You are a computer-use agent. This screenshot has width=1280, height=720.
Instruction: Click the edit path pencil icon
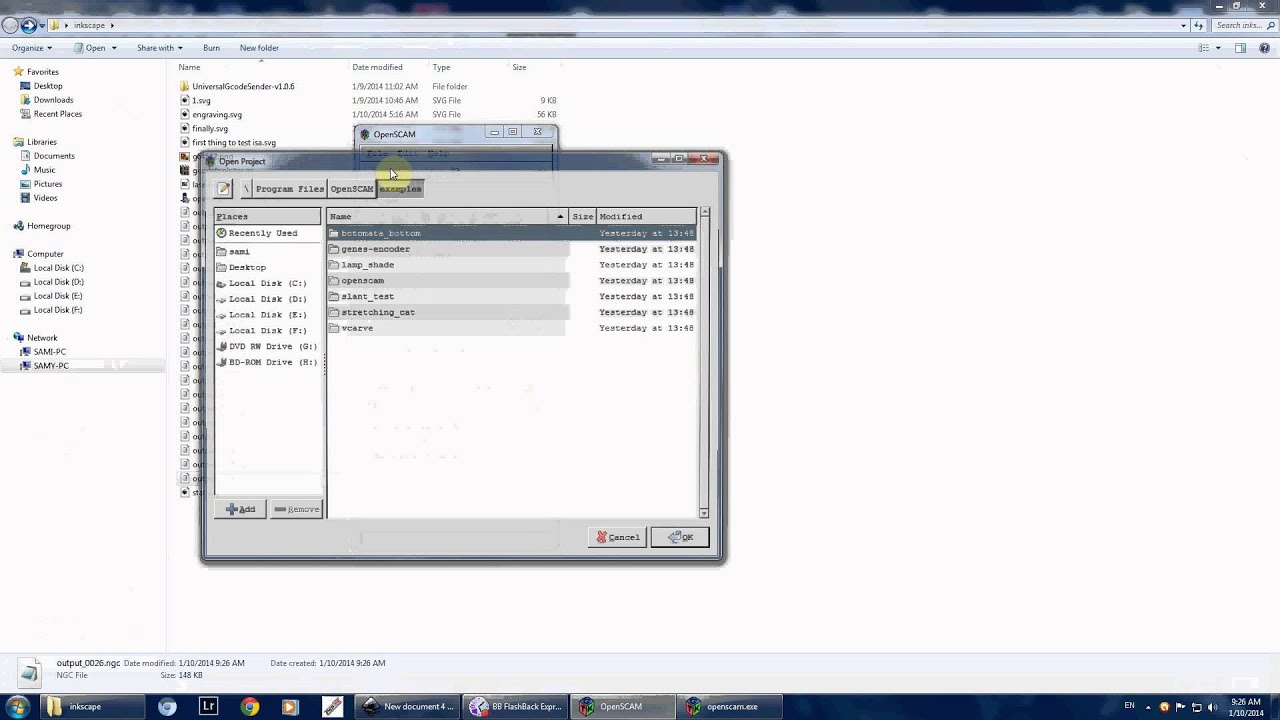(224, 188)
